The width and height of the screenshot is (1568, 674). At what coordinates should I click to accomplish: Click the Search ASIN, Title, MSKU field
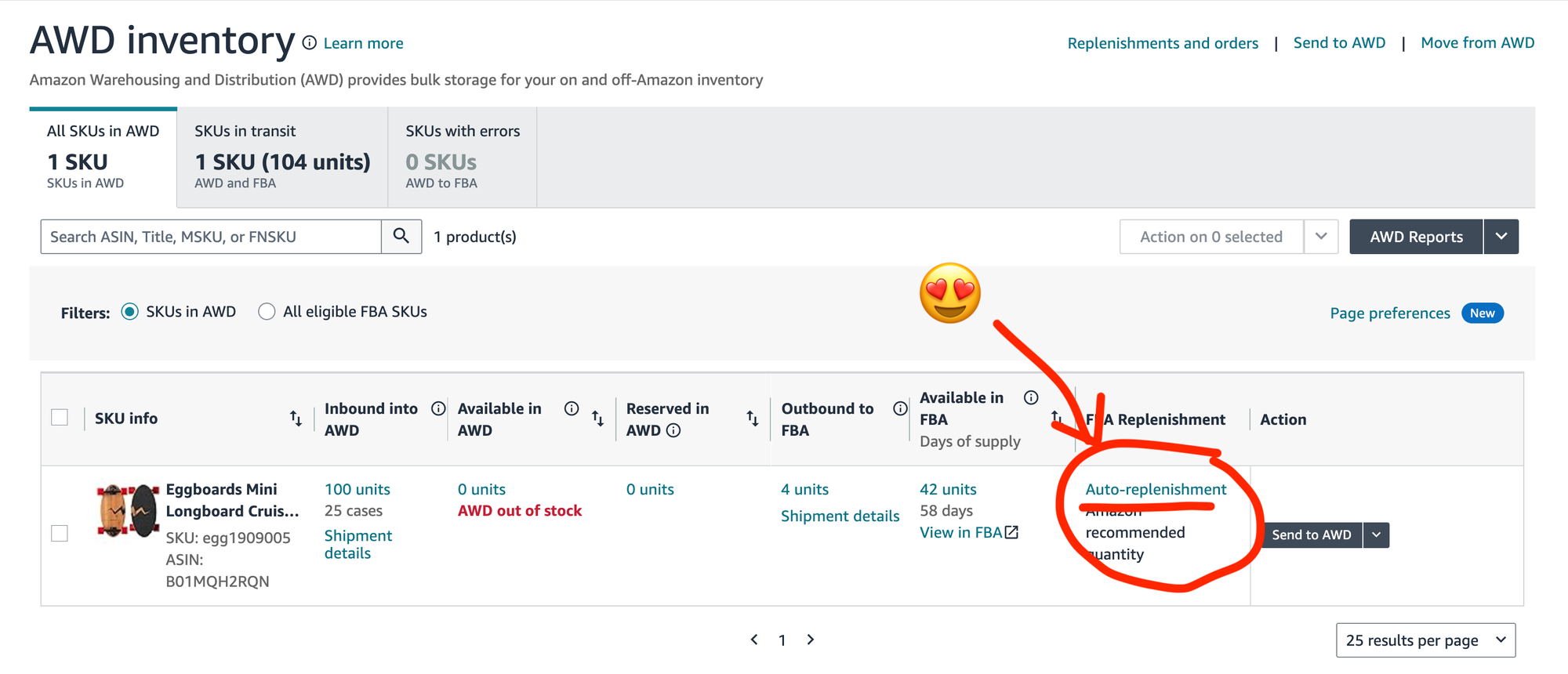[x=211, y=237]
